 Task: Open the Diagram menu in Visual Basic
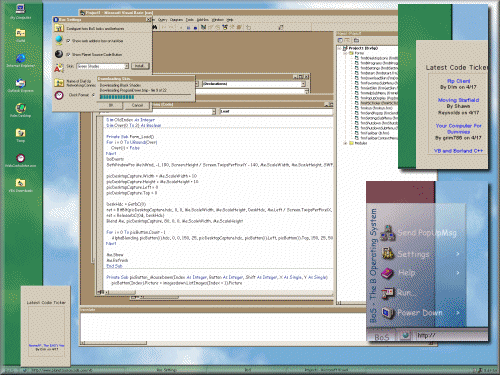click(176, 20)
